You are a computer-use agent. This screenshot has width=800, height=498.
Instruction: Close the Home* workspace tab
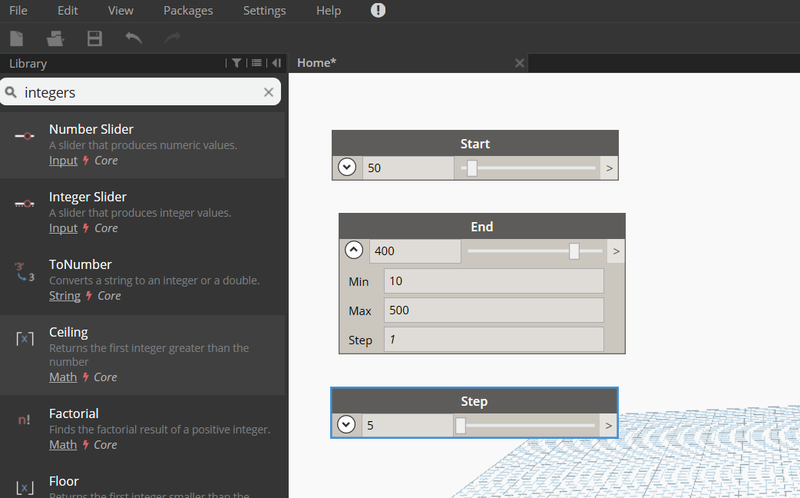[519, 63]
